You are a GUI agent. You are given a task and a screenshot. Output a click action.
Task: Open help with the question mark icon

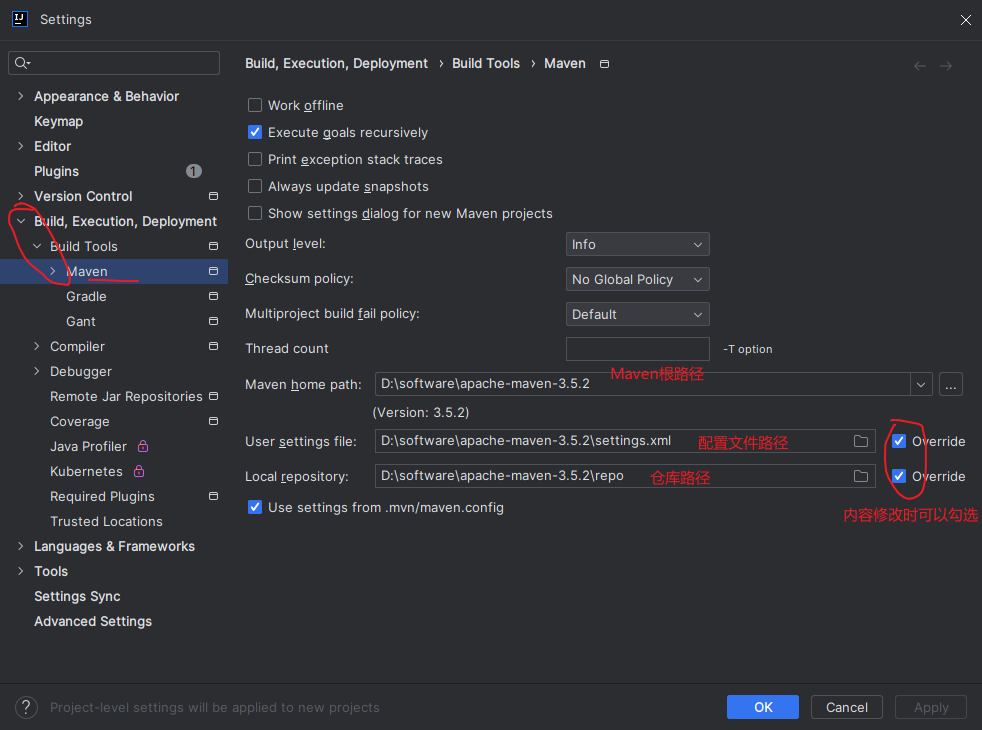26,707
